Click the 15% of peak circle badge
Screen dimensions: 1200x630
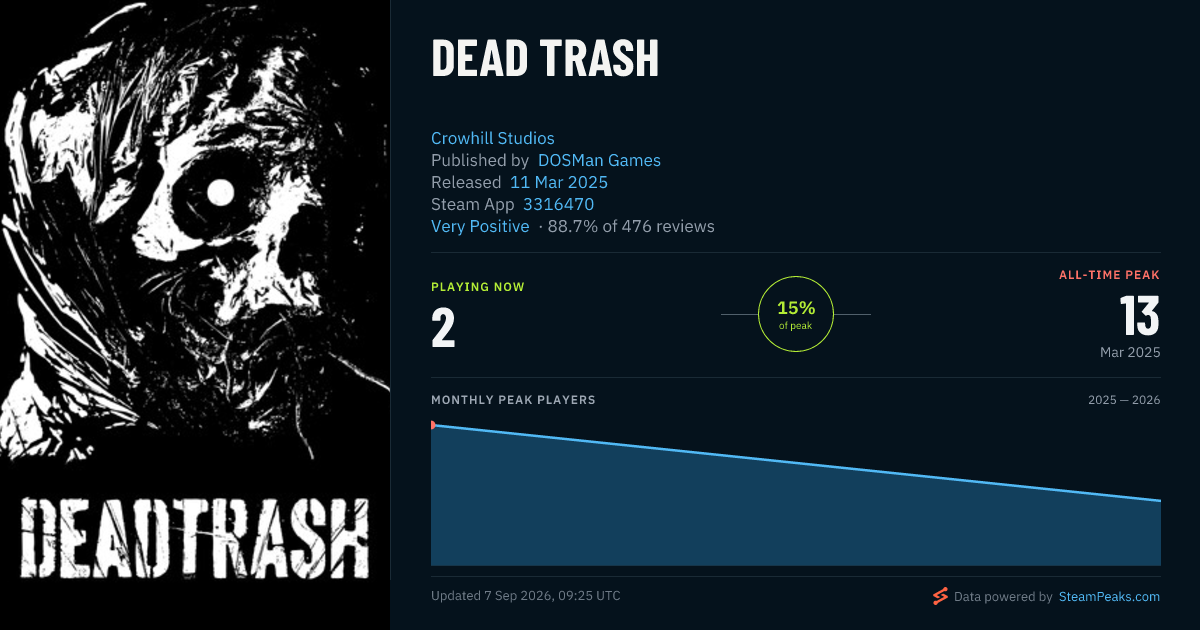(796, 314)
